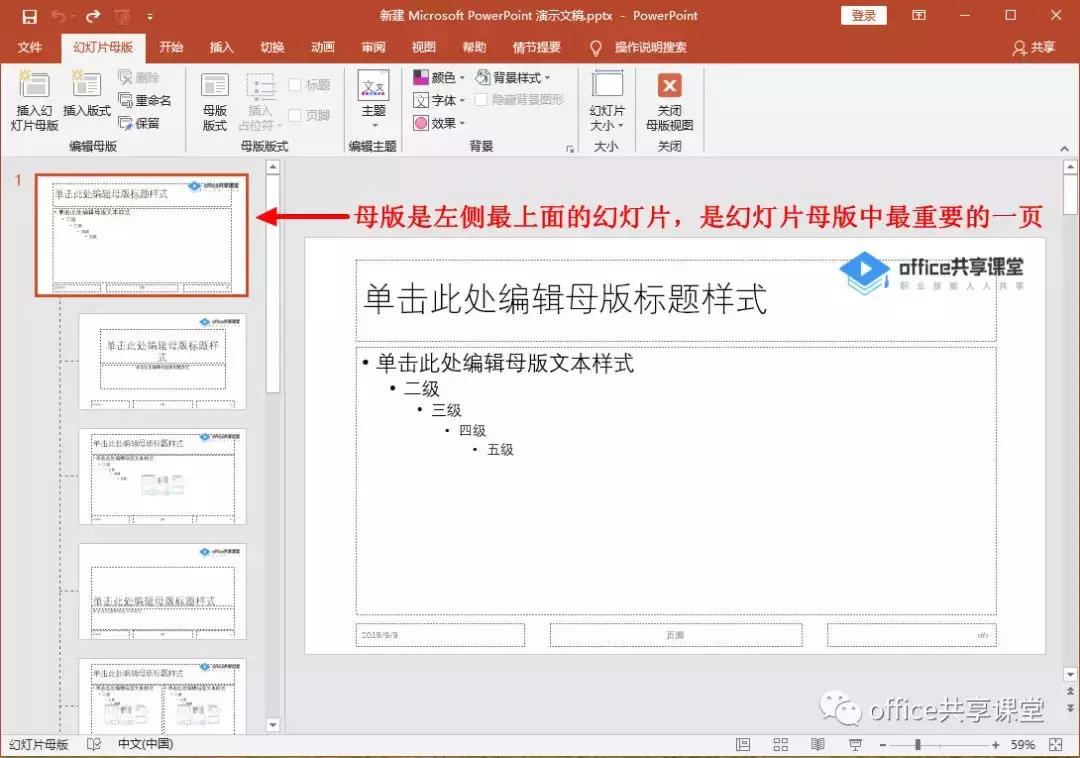Open Slide Size (幻灯片大小) dropdown

607,101
